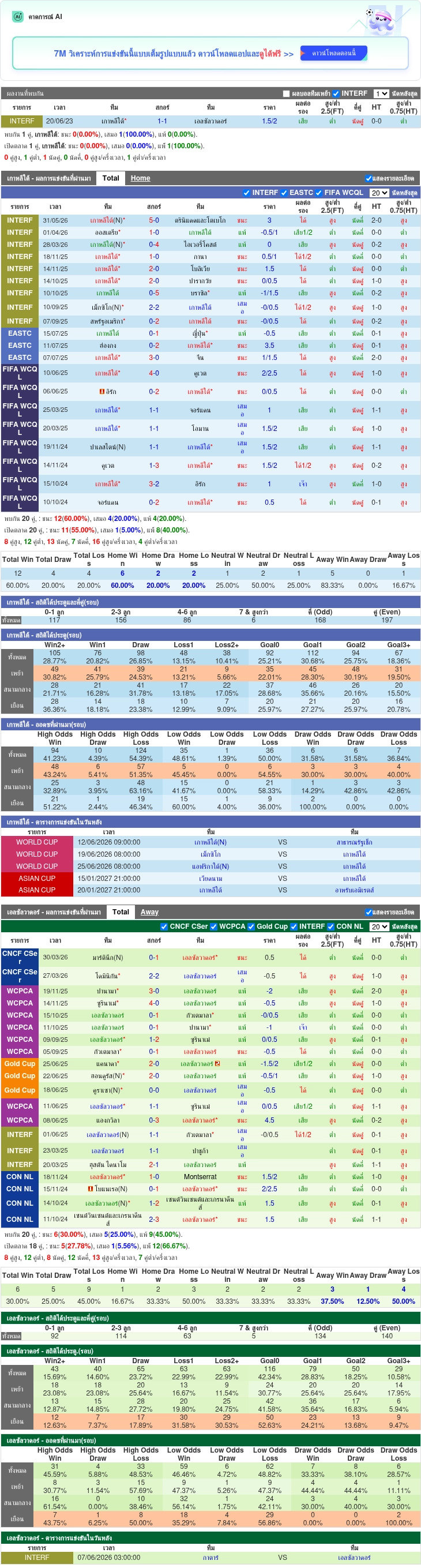This screenshot has height=1568, width=421.
Task: Click the green INTERF league tag in head-to-head row
Action: (x=22, y=121)
